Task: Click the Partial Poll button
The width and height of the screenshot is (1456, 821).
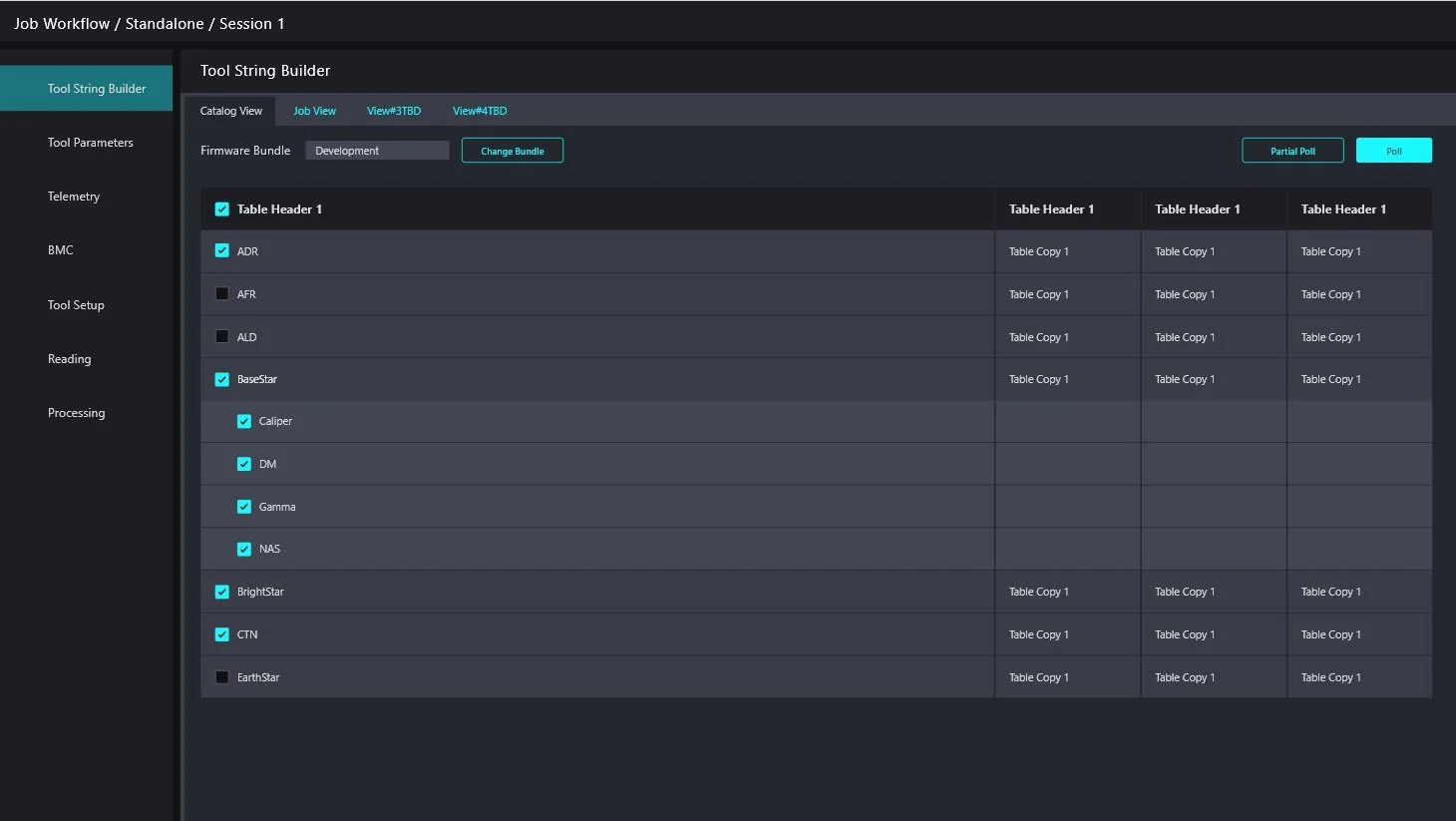Action: (x=1292, y=151)
